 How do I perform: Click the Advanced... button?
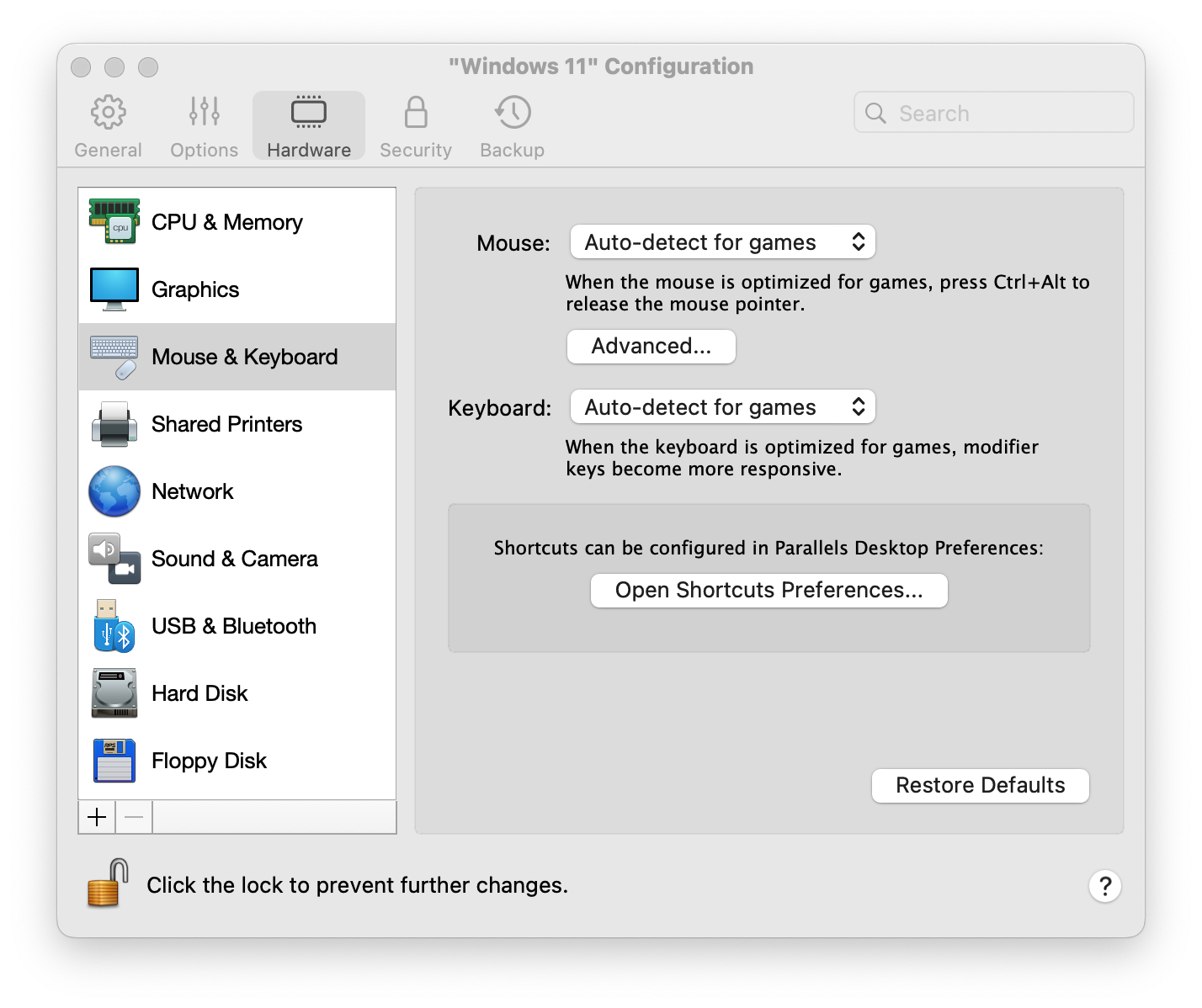[651, 347]
